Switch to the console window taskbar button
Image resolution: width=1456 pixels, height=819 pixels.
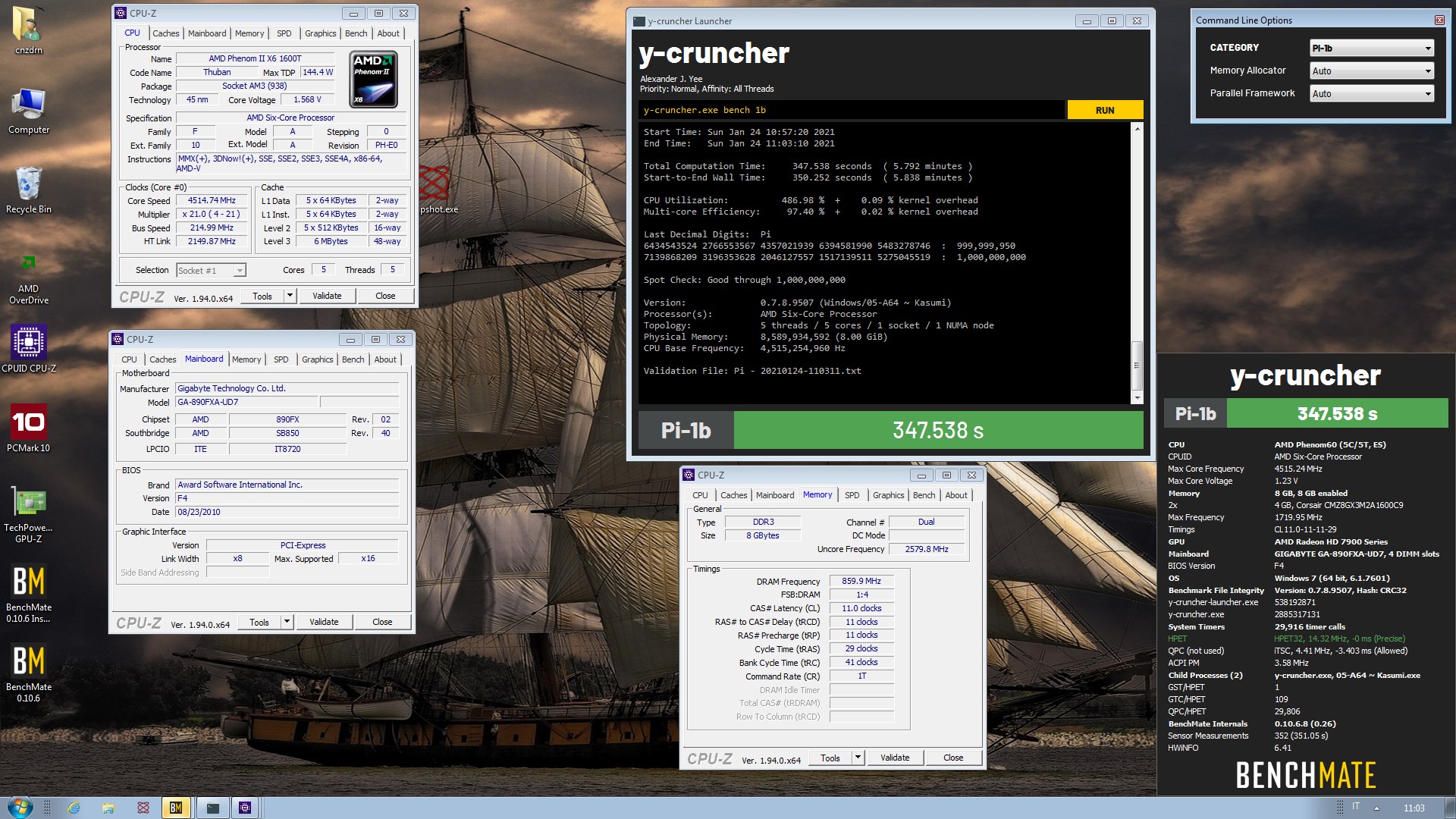pos(213,808)
